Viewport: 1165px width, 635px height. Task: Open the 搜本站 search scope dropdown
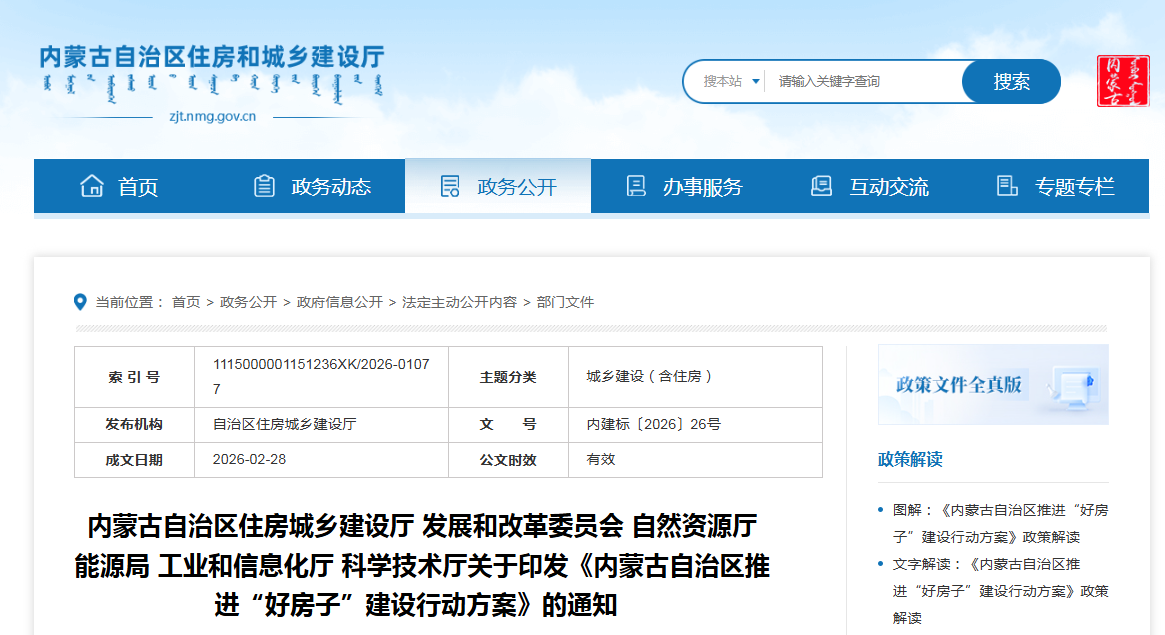[731, 81]
